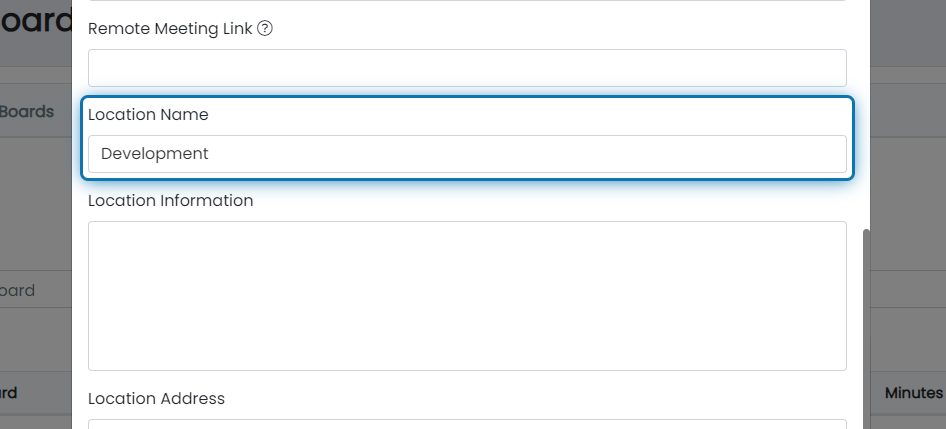Click the Location Name field containing Development

(467, 154)
